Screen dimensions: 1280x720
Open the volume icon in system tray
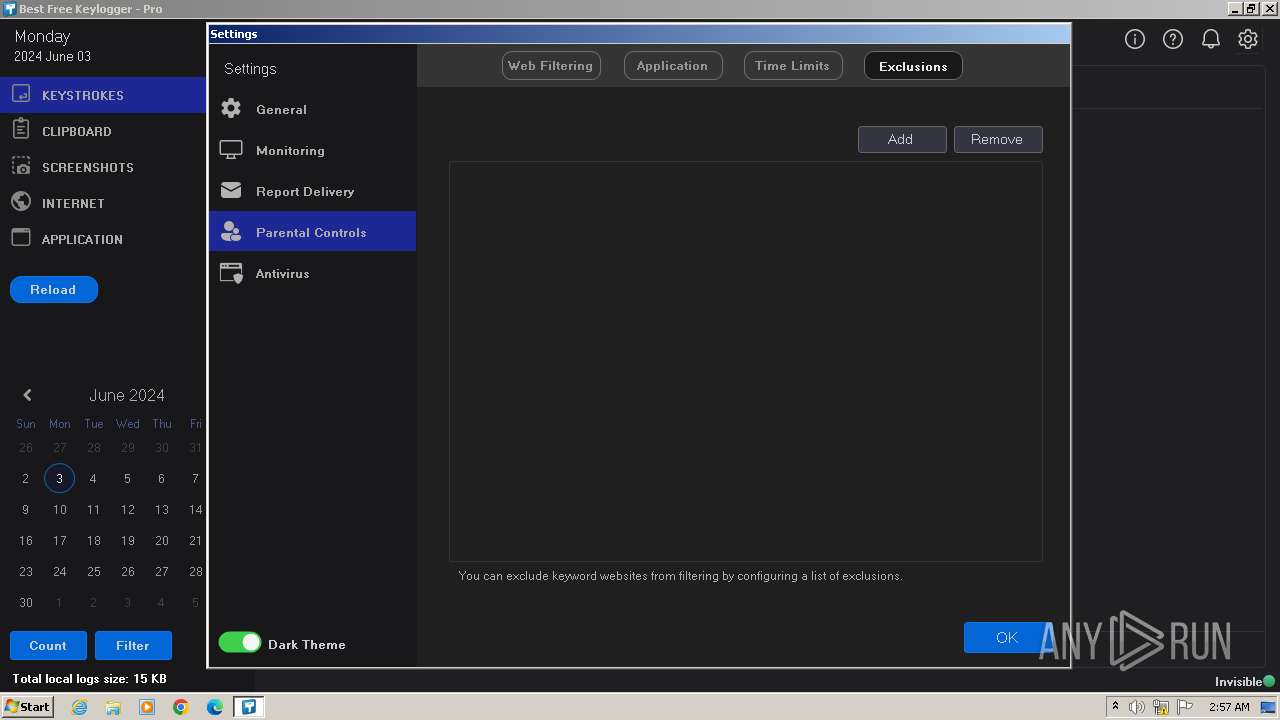(x=1137, y=707)
